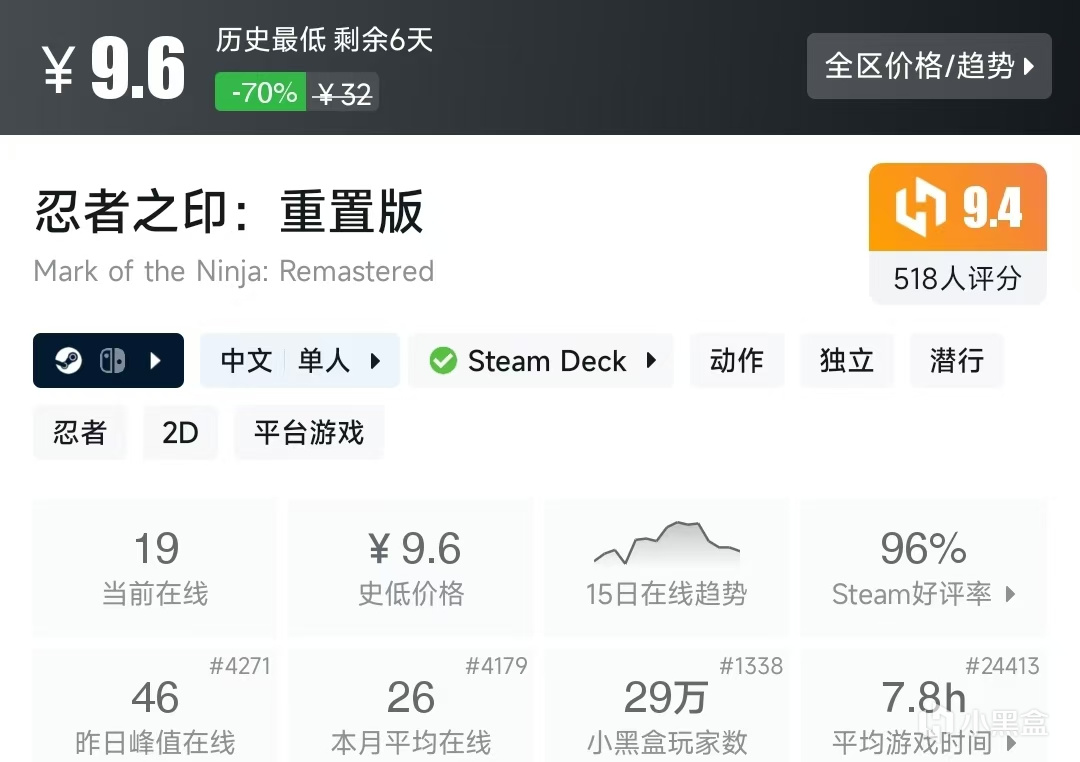The image size is (1080, 762).
Task: Click the ¥9.6 lowest price card
Action: (410, 565)
